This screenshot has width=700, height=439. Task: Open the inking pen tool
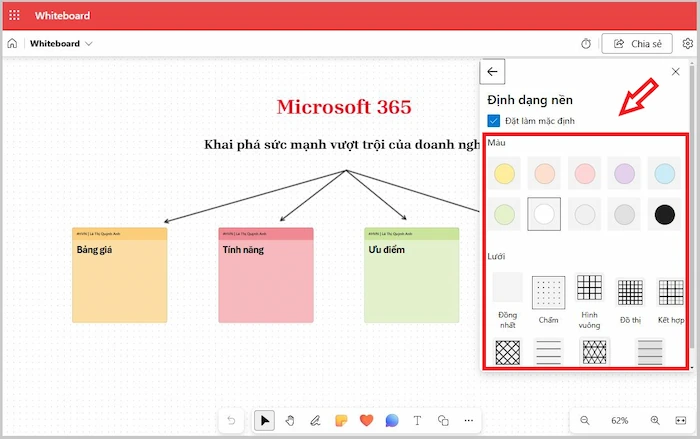tap(315, 420)
